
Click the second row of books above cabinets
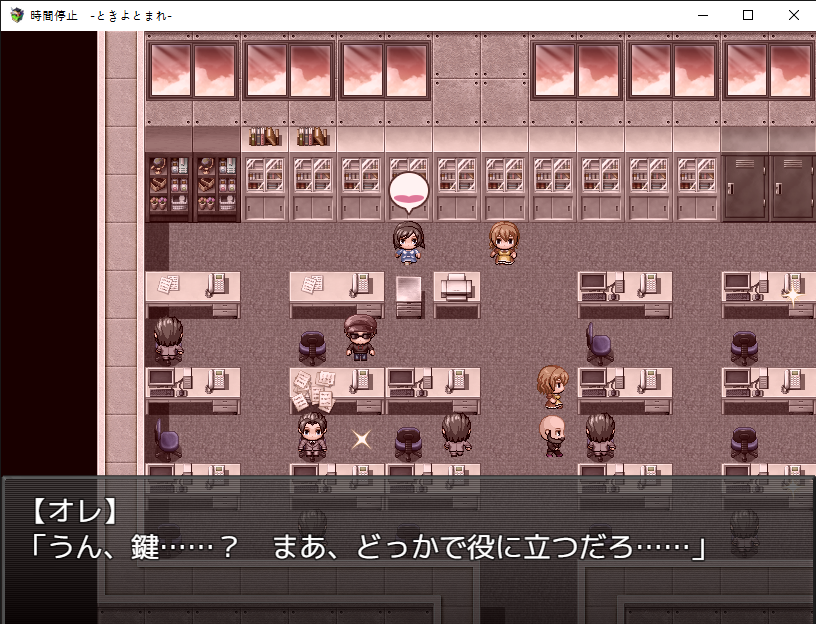point(312,136)
